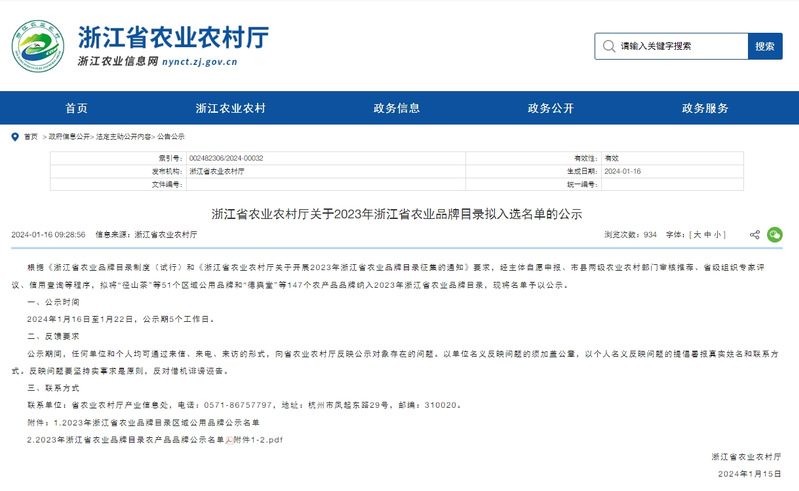This screenshot has width=799, height=491.
Task: Click the timestamp 2024-01-16 09:28:56
Action: [x=48, y=235]
